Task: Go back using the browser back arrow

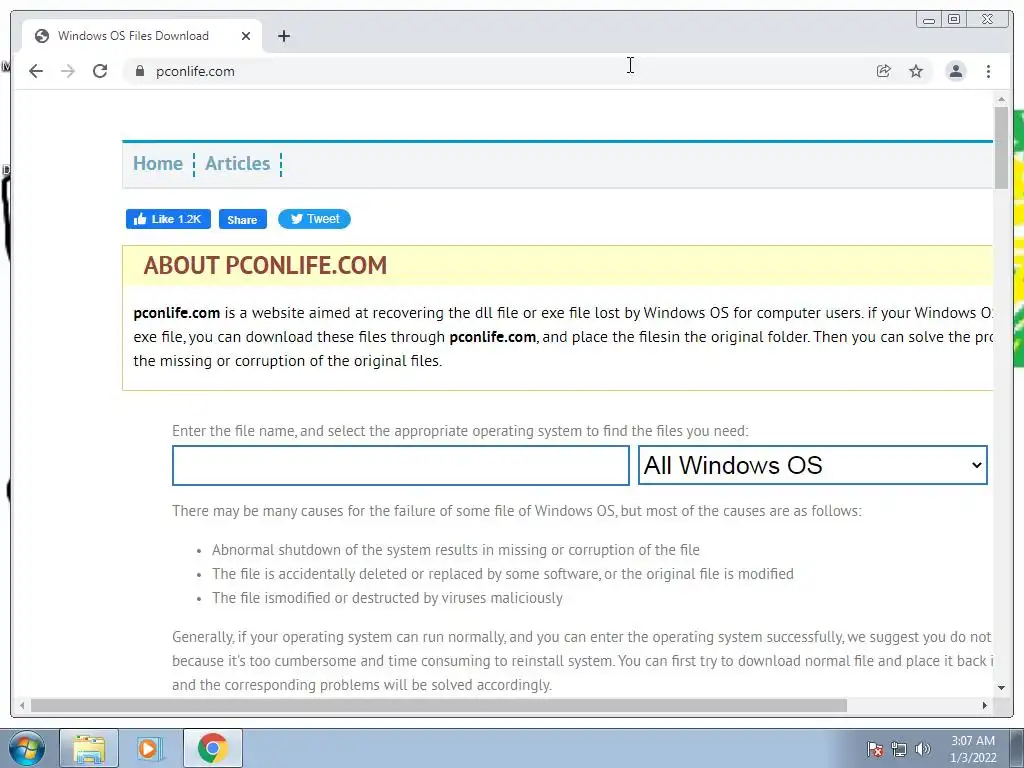Action: coord(36,71)
